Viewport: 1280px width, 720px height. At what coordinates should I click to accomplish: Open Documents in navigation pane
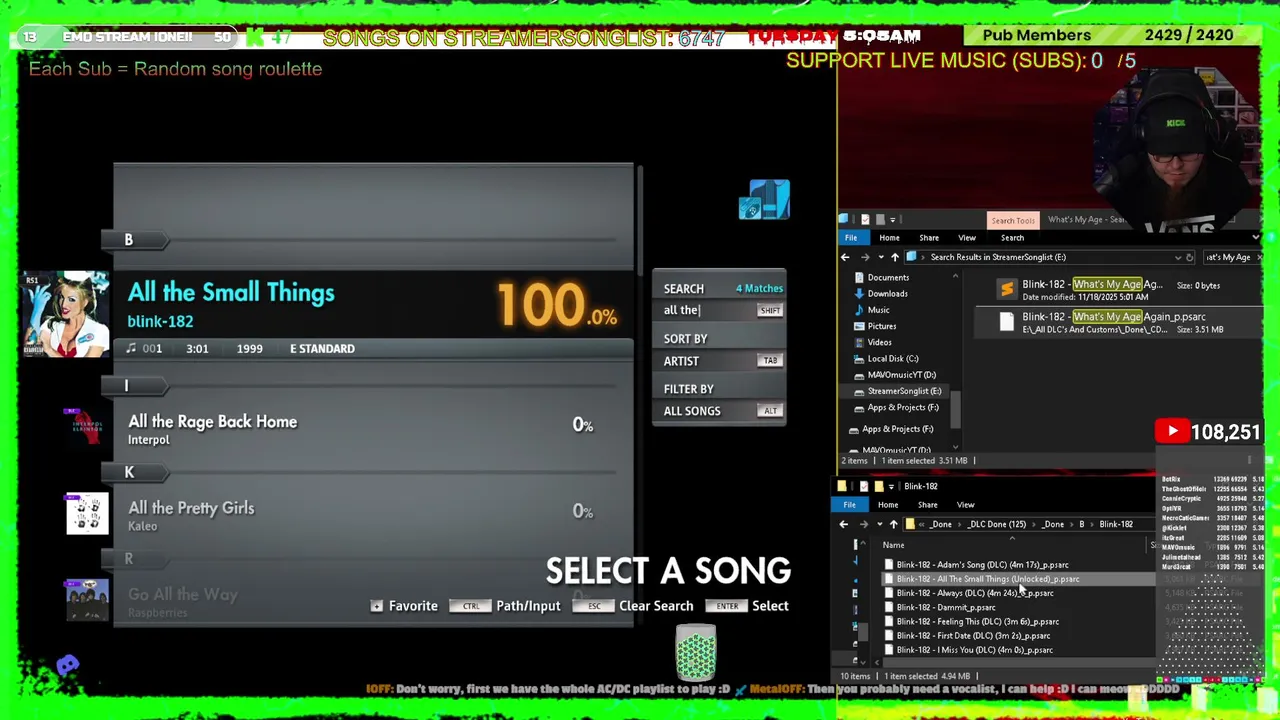[x=888, y=278]
